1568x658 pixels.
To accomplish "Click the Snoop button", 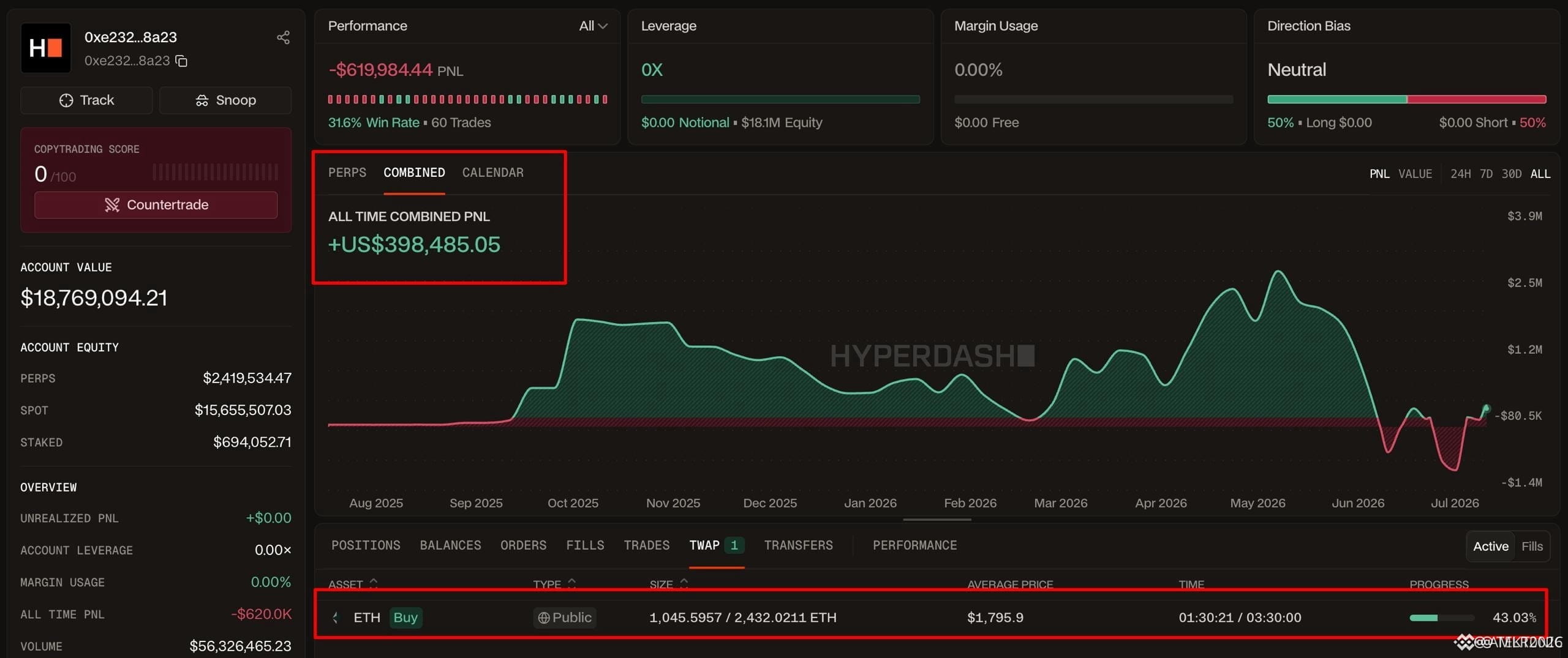I will [225, 100].
